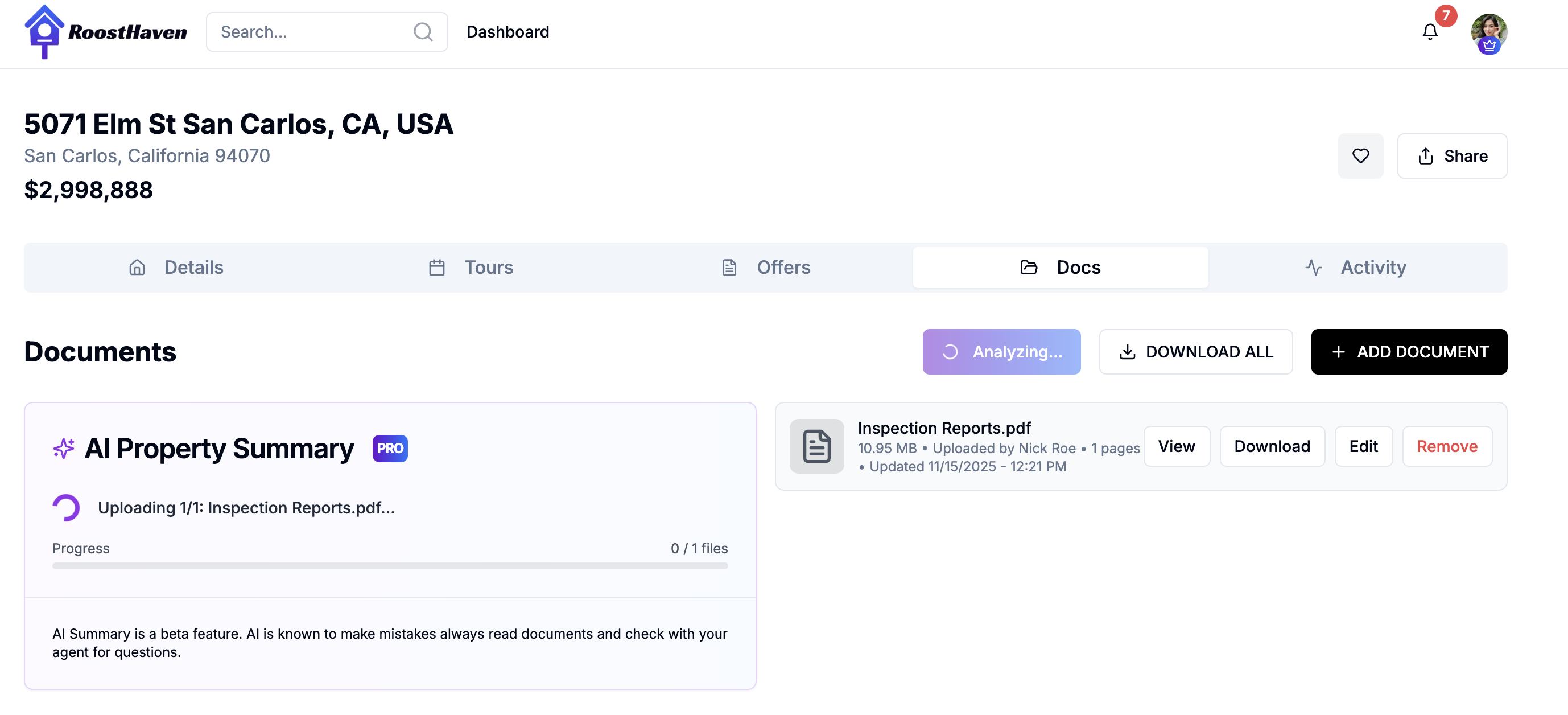Image resolution: width=1568 pixels, height=715 pixels.
Task: Select the Activity tab
Action: [x=1356, y=268]
